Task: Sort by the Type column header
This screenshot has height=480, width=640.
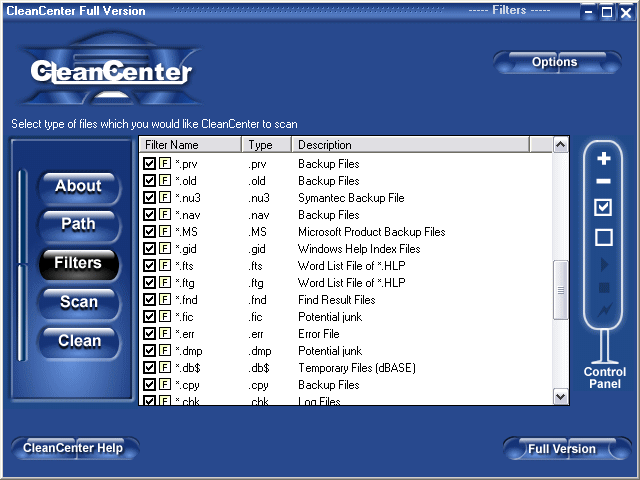Action: 267,145
